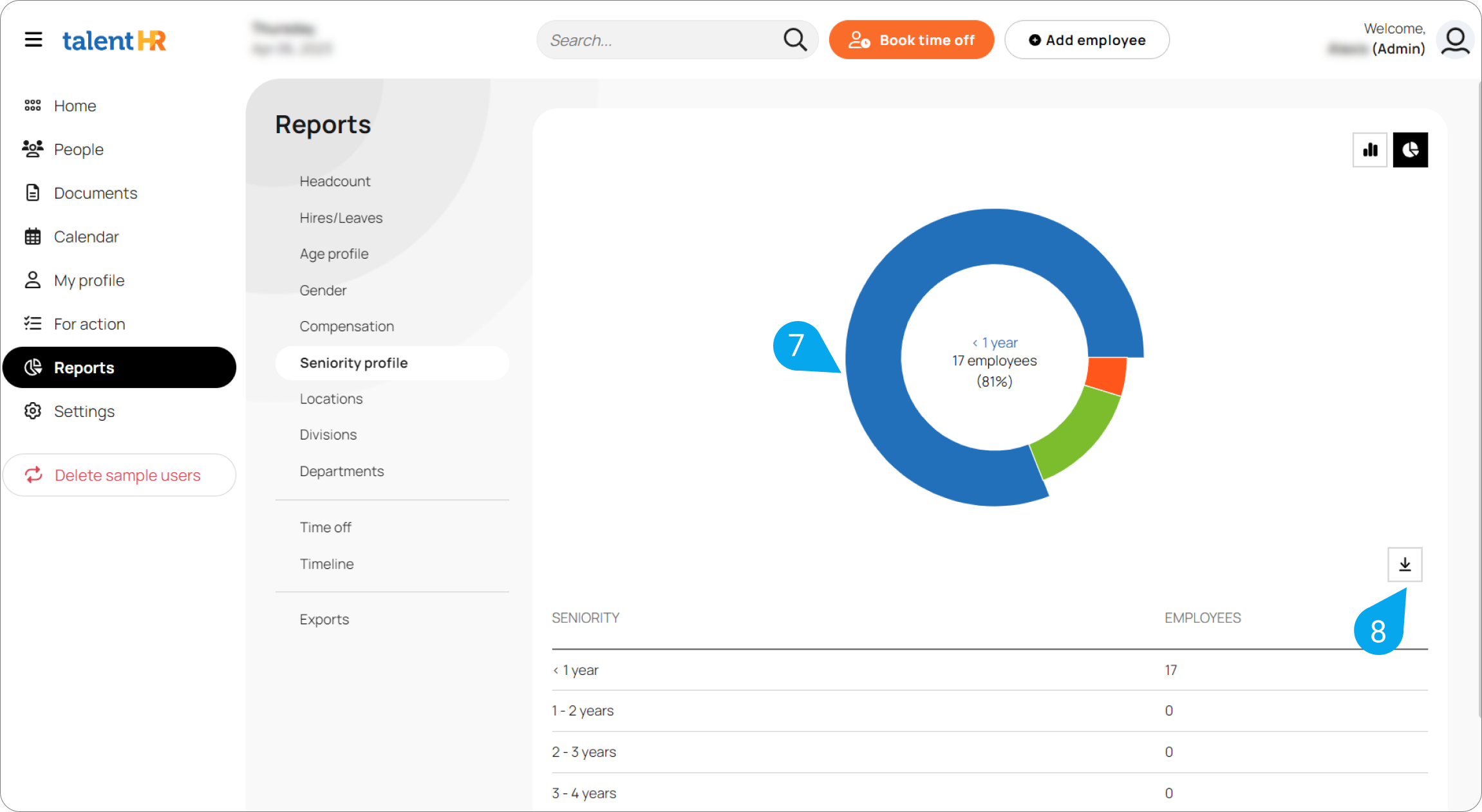
Task: Click the talentHR logo
Action: click(115, 41)
